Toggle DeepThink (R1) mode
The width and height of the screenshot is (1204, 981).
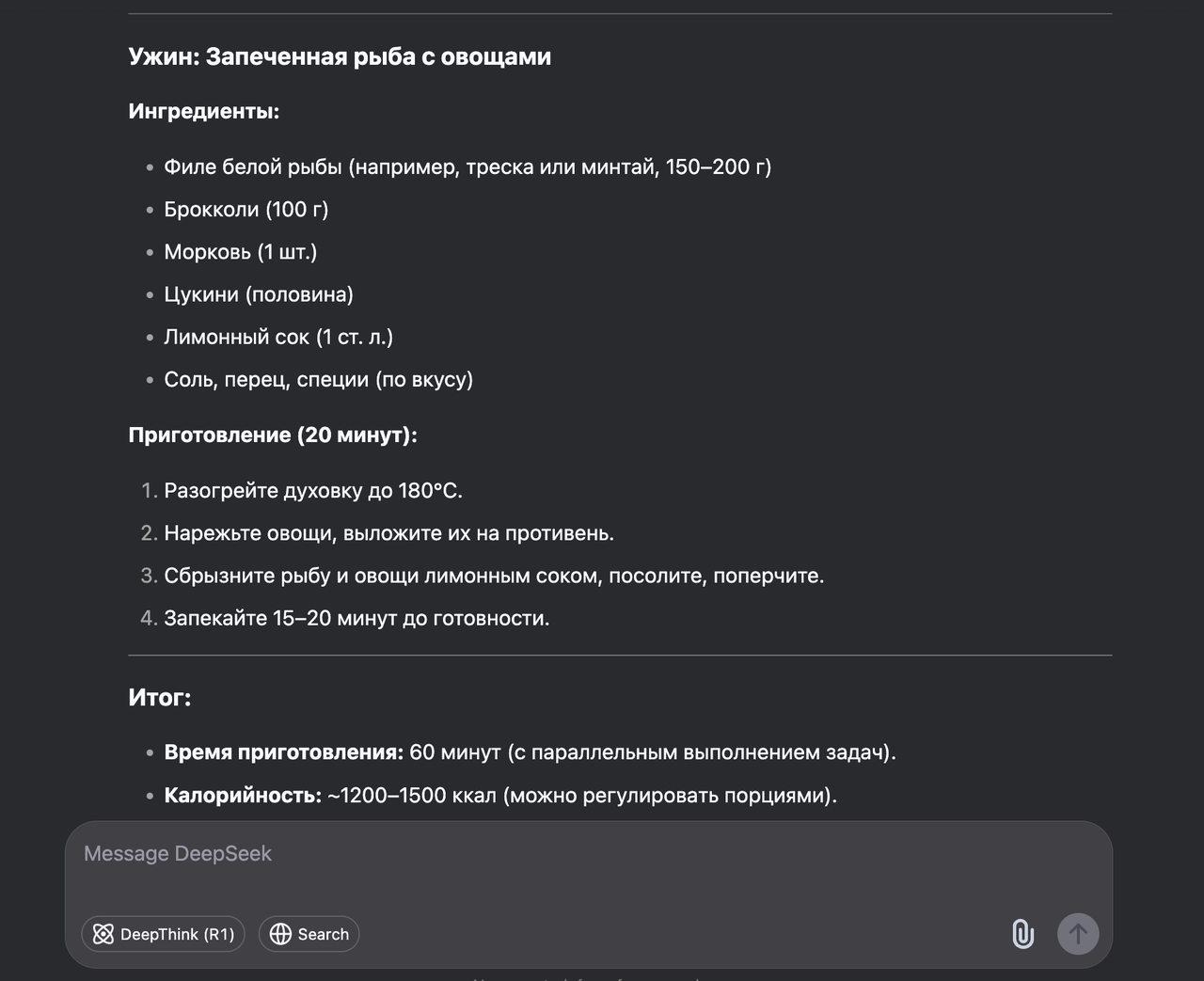point(164,934)
